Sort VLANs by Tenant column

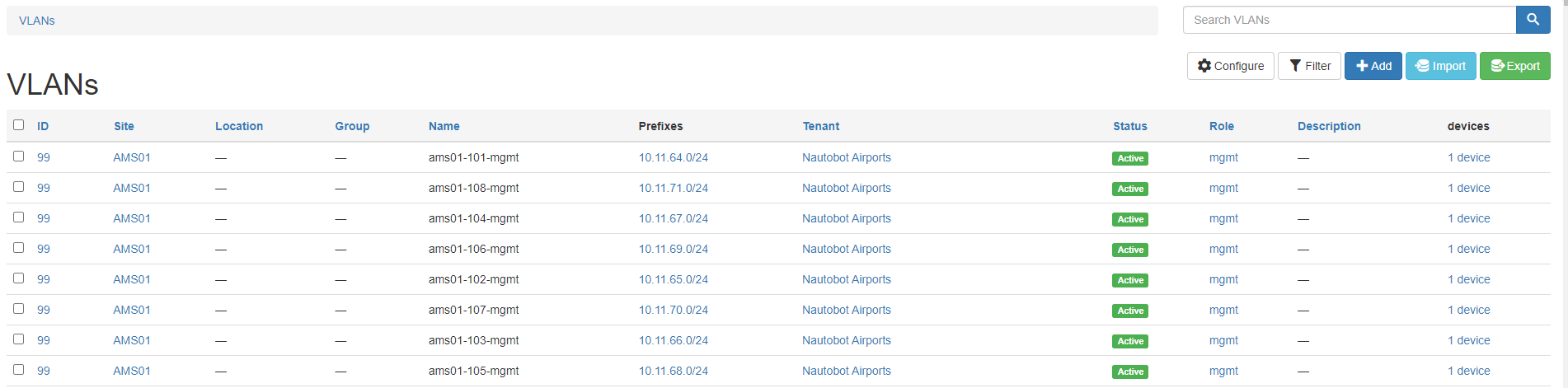(820, 126)
